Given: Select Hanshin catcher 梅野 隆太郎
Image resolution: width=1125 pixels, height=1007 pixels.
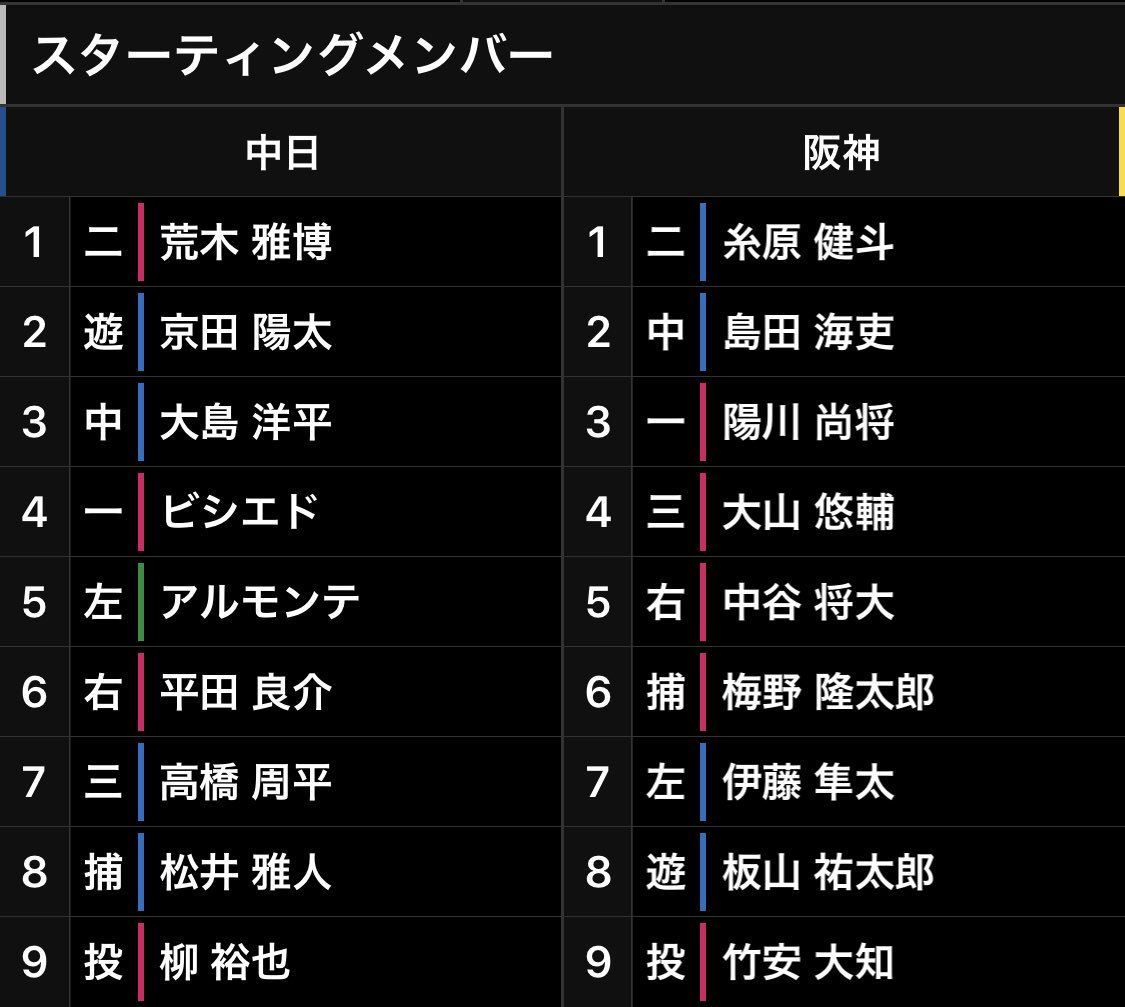Looking at the screenshot, I should [828, 693].
